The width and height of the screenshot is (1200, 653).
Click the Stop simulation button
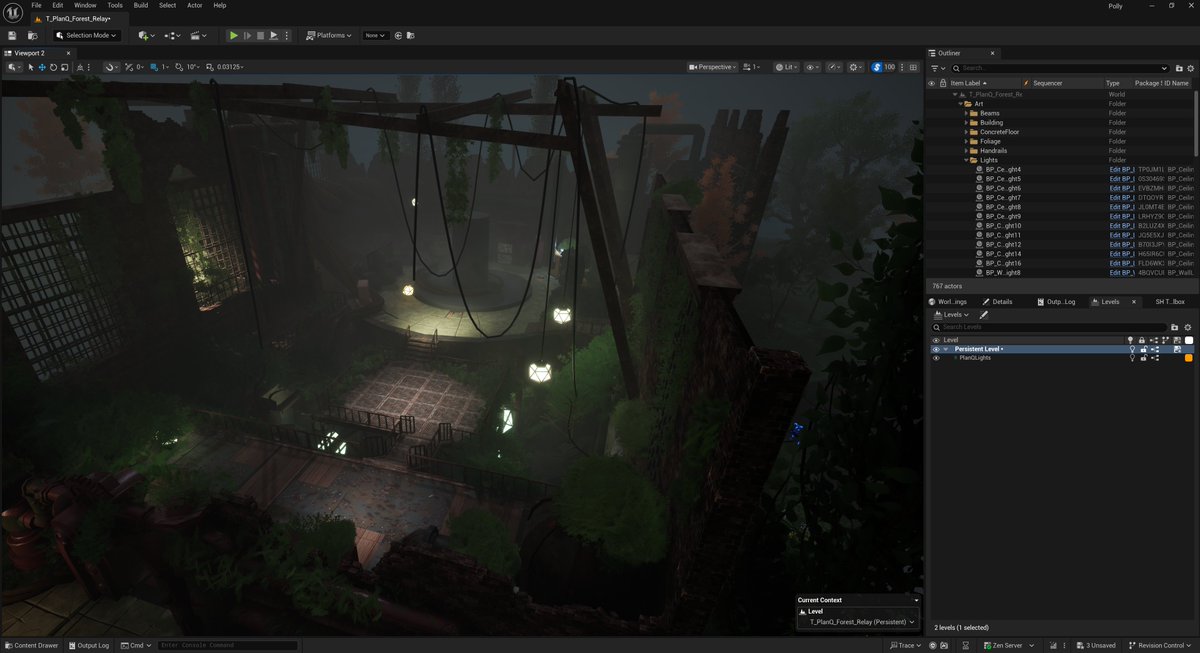(x=260, y=35)
